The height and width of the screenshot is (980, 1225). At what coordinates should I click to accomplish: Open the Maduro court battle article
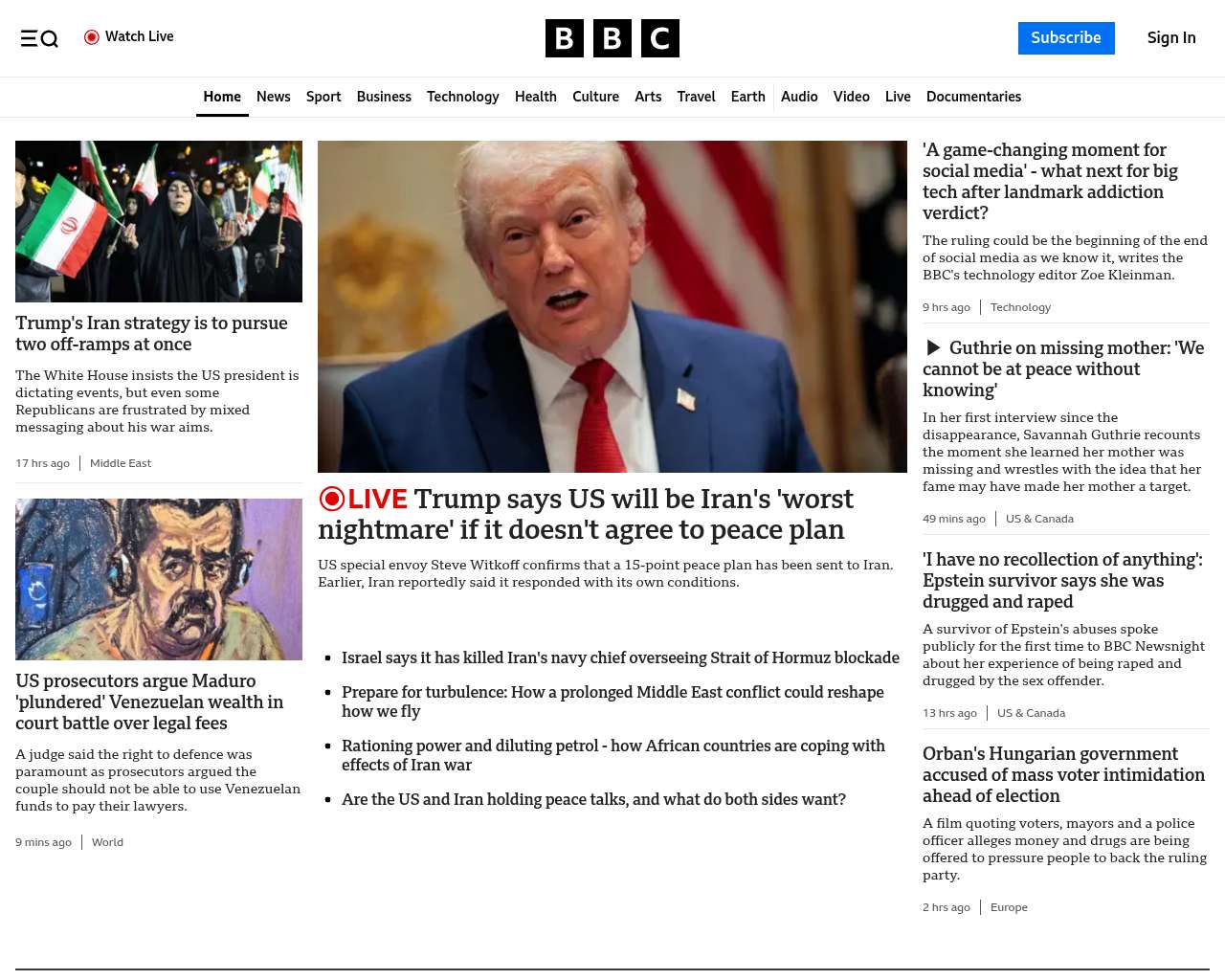(x=149, y=702)
